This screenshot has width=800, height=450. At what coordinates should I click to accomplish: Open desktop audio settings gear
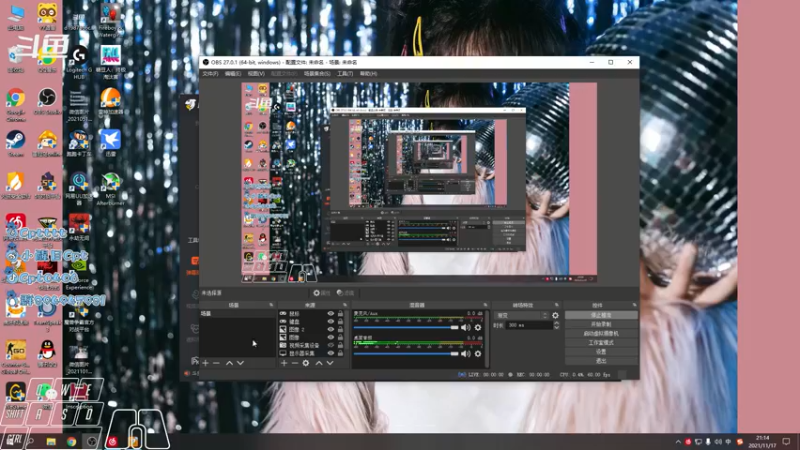pyautogui.click(x=478, y=354)
